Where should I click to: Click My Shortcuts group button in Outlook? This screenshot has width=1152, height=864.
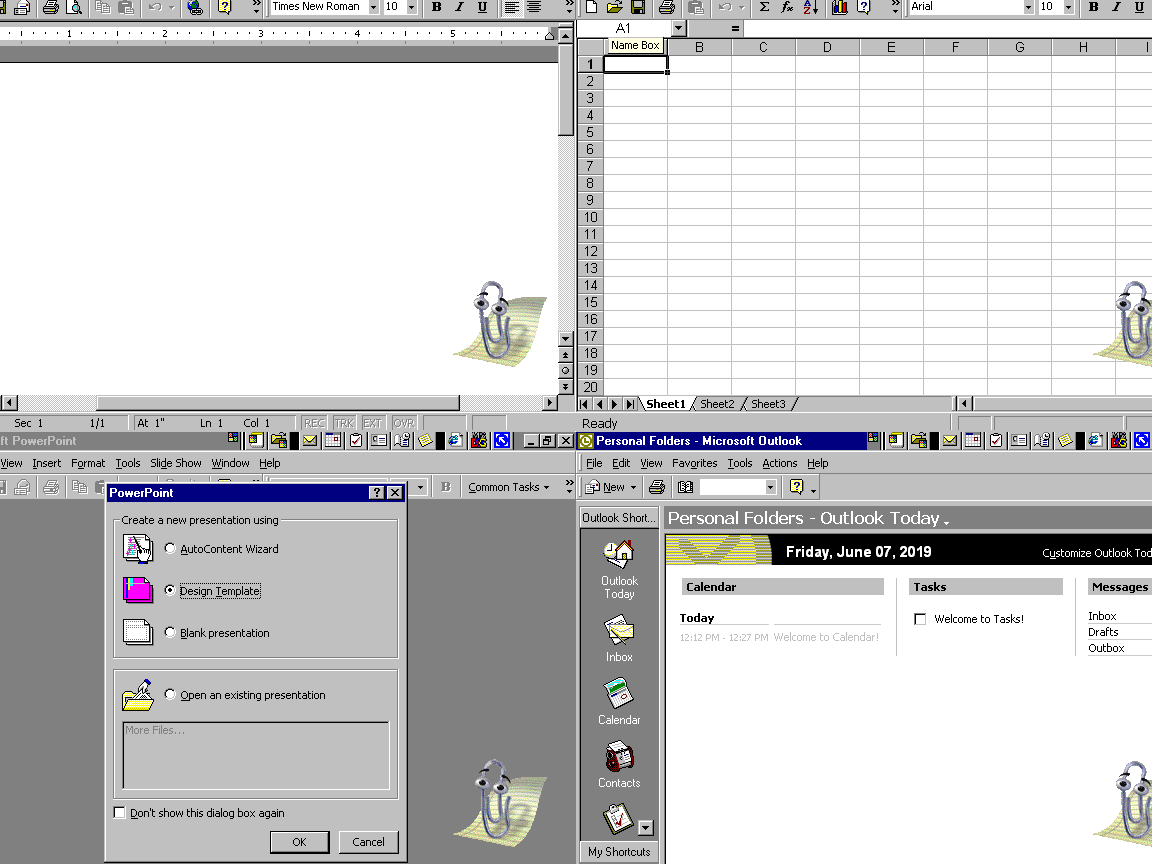click(619, 852)
